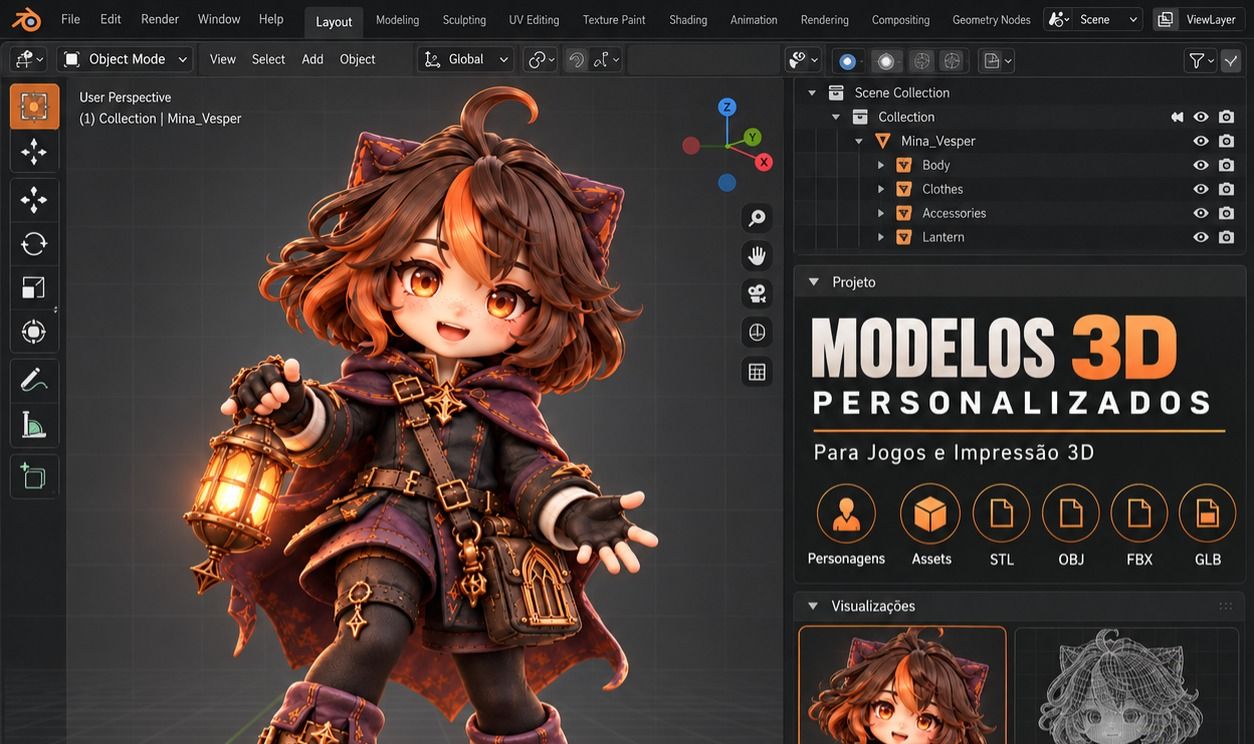This screenshot has width=1254, height=744.
Task: Hide the Clothes object with eye icon
Action: [1201, 189]
